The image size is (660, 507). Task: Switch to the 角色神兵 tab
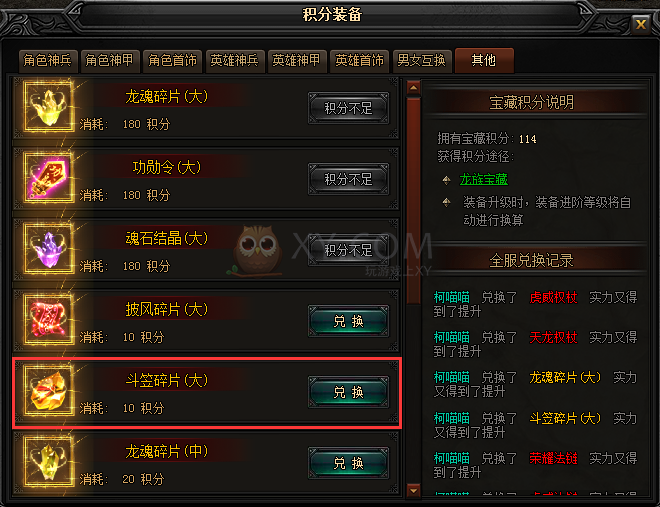click(47, 61)
